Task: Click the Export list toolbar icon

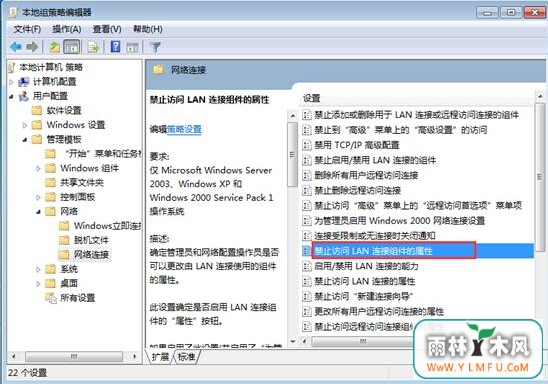Action: pyautogui.click(x=94, y=47)
